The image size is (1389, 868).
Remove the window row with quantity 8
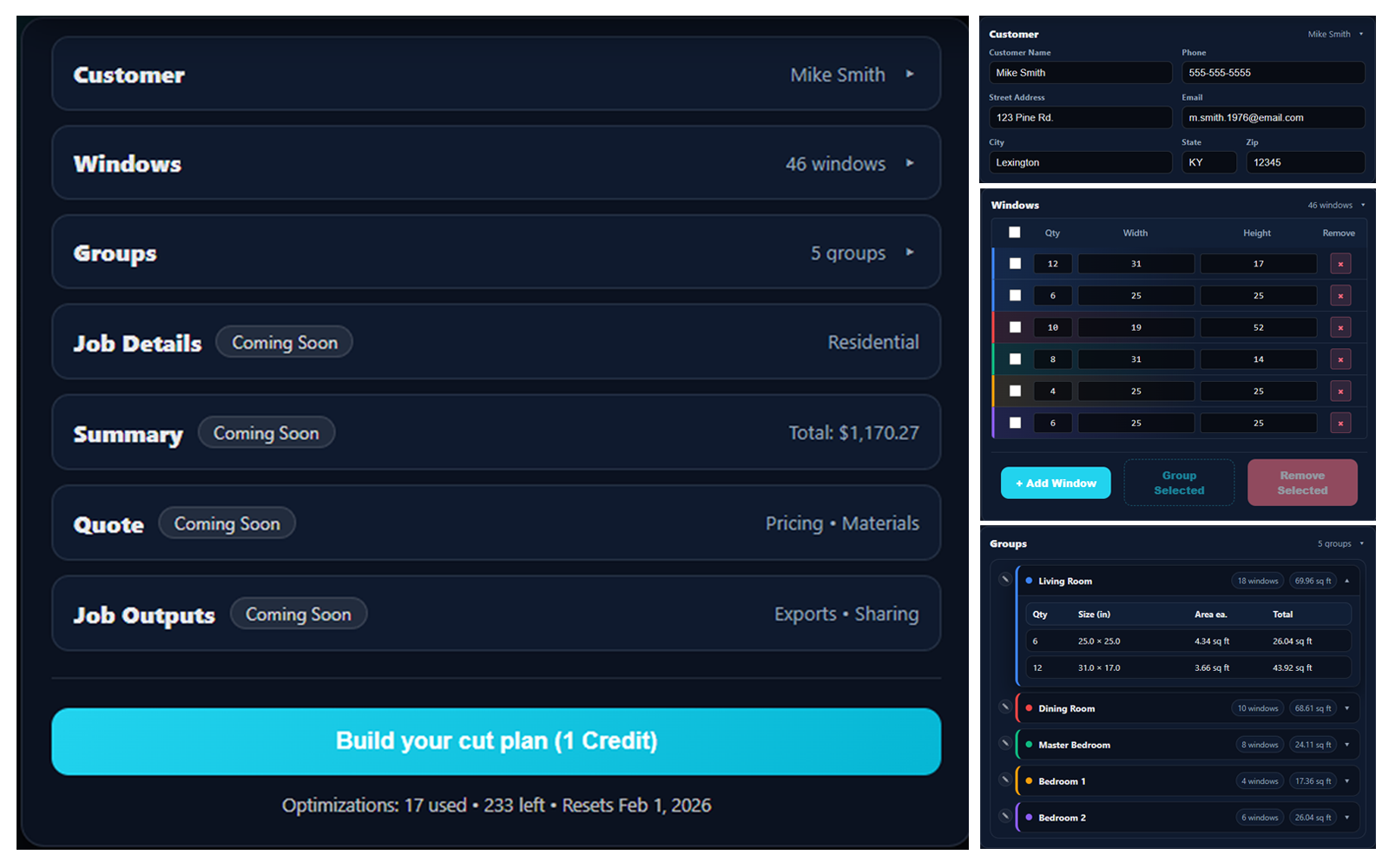[x=1340, y=358]
